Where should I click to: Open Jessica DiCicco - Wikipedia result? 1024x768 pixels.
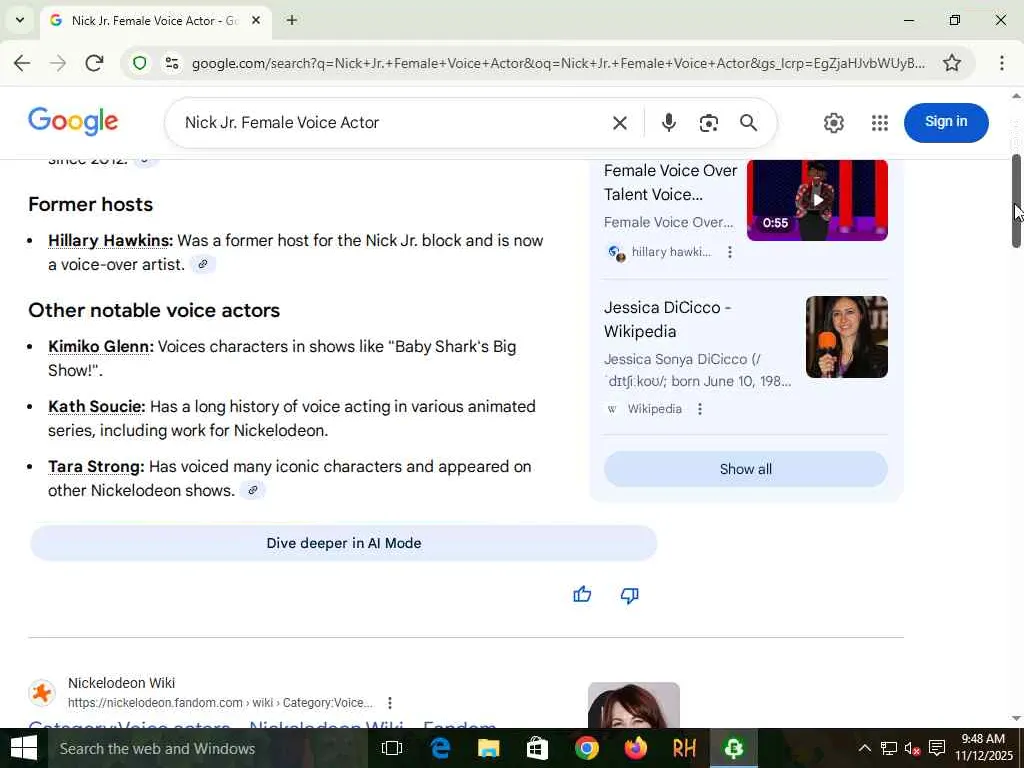point(667,319)
